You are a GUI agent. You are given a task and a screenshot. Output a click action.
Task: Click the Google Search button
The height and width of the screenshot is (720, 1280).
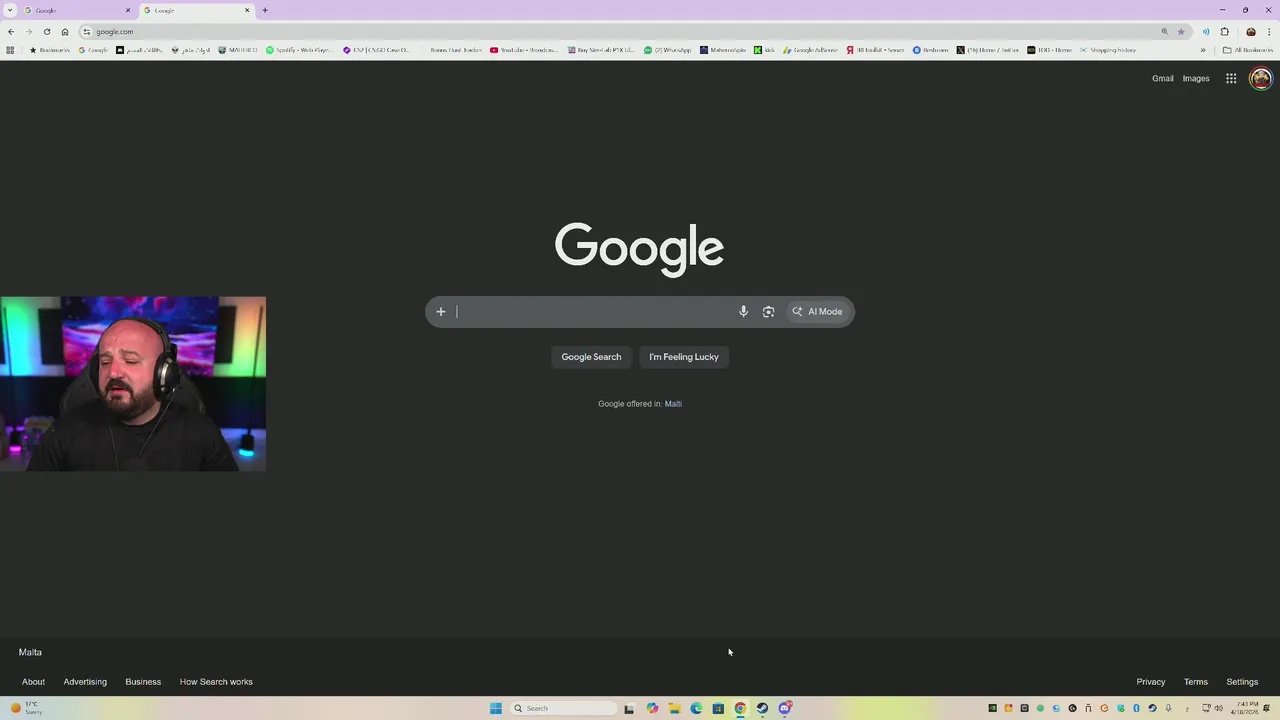[591, 357]
